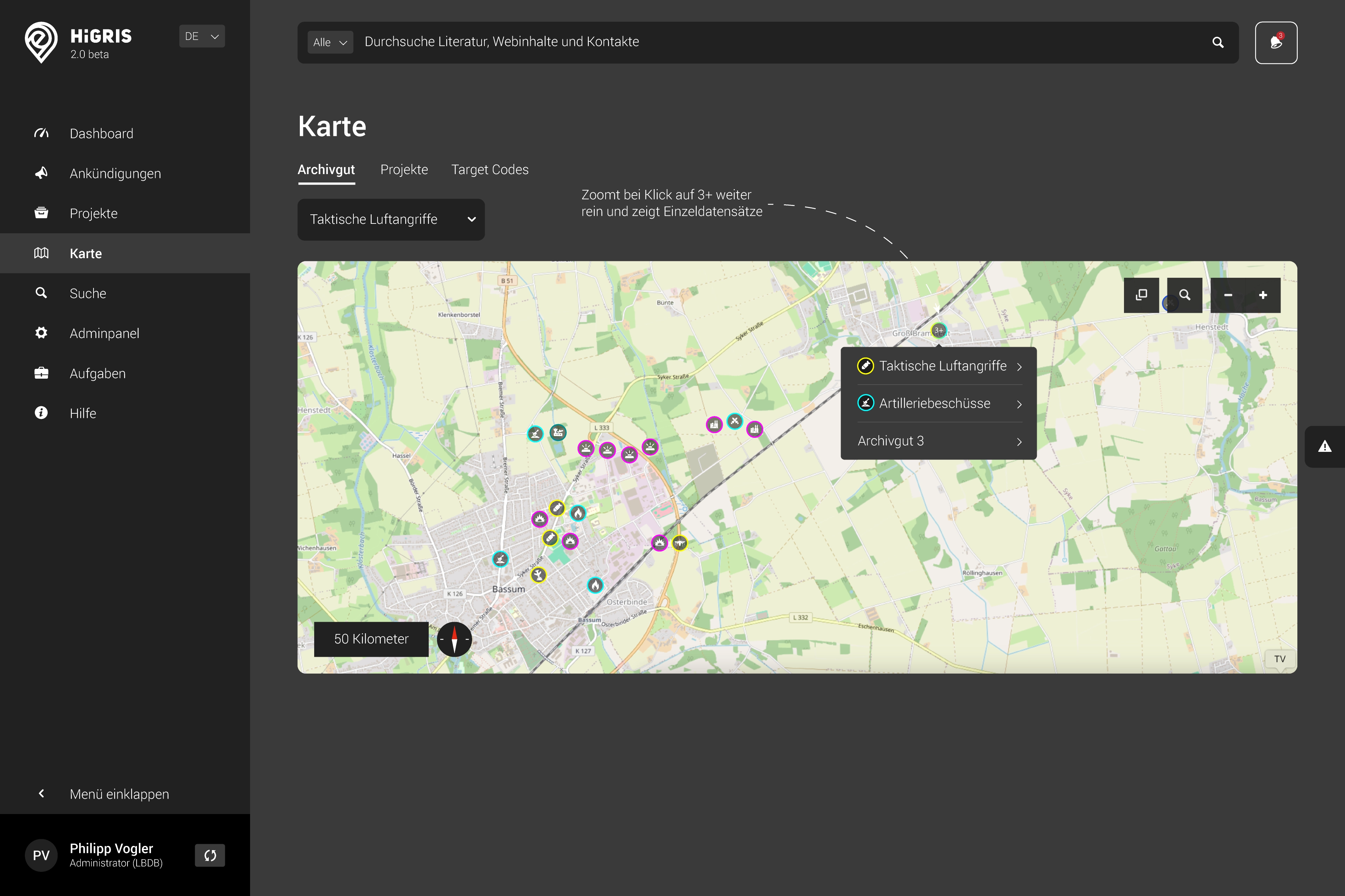Click the map zoom-out minus button
The image size is (1345, 896).
[1228, 295]
